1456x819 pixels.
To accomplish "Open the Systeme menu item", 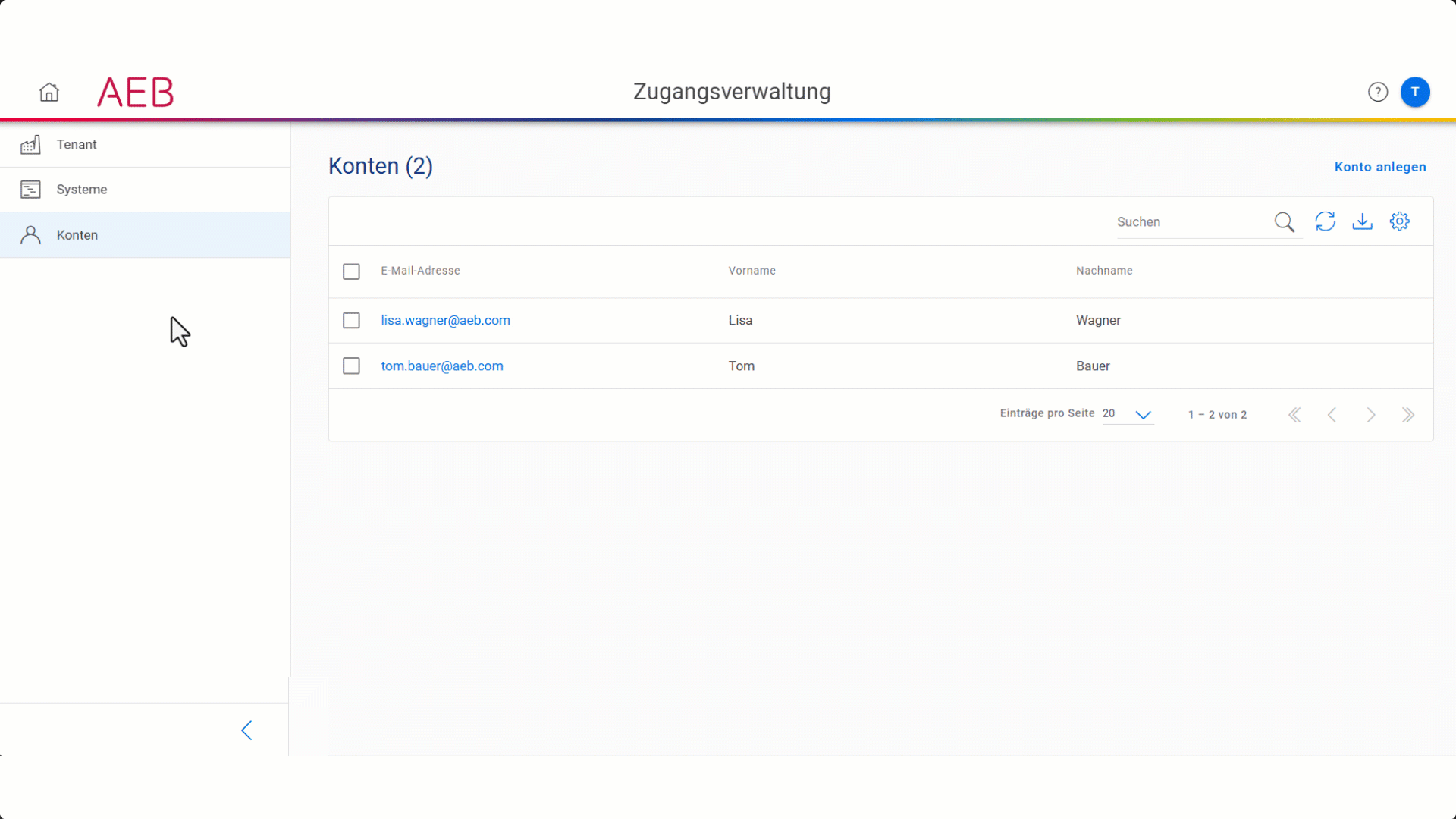I will point(81,190).
